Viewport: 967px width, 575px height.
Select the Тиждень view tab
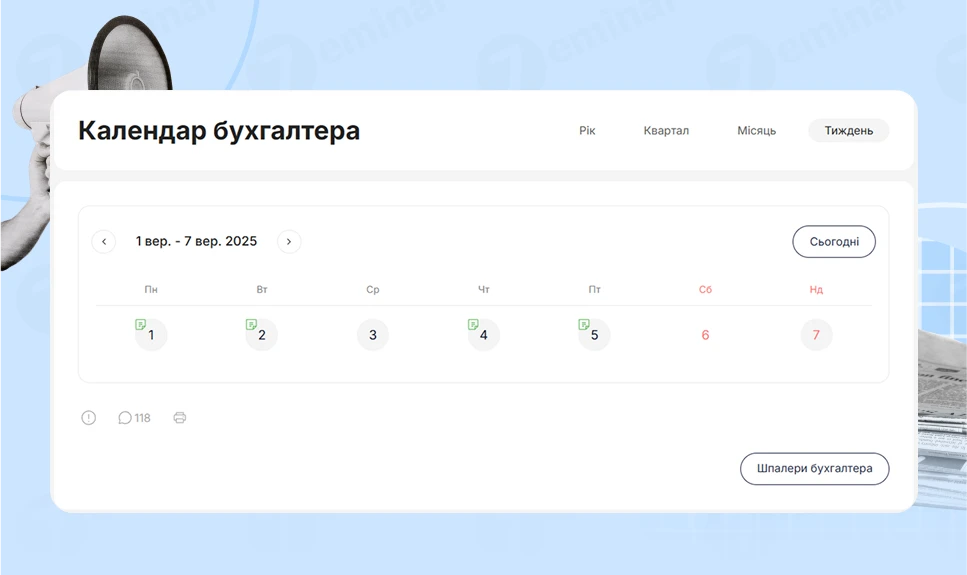coord(849,130)
